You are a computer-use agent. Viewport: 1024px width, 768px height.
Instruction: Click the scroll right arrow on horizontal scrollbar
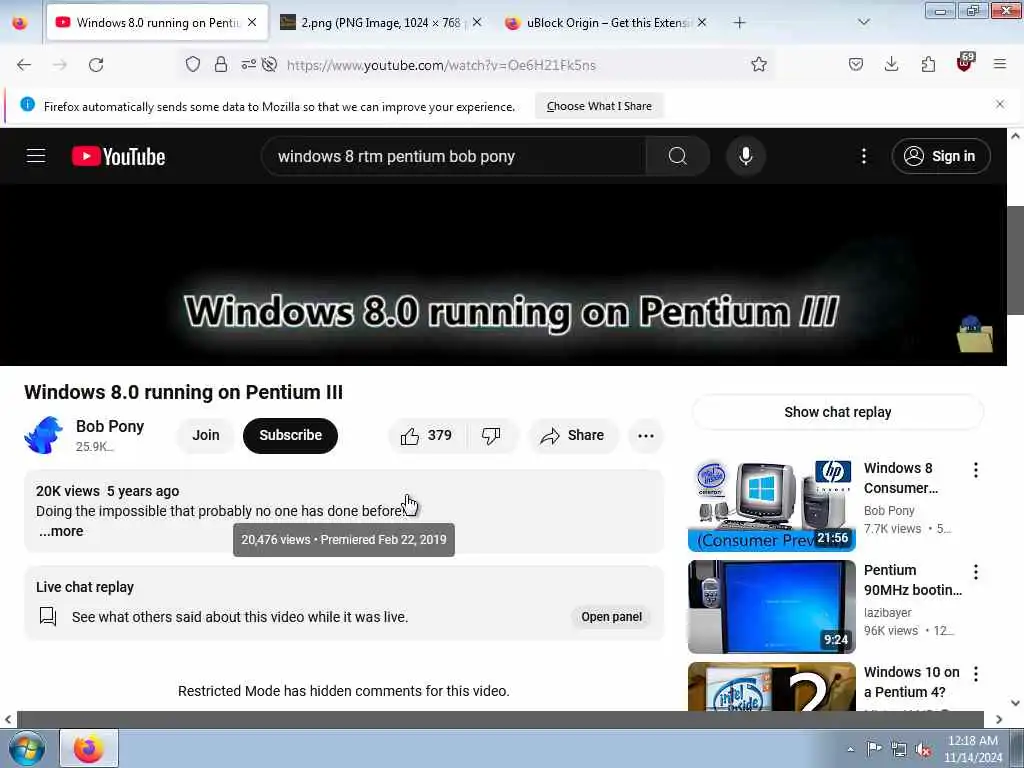click(999, 719)
